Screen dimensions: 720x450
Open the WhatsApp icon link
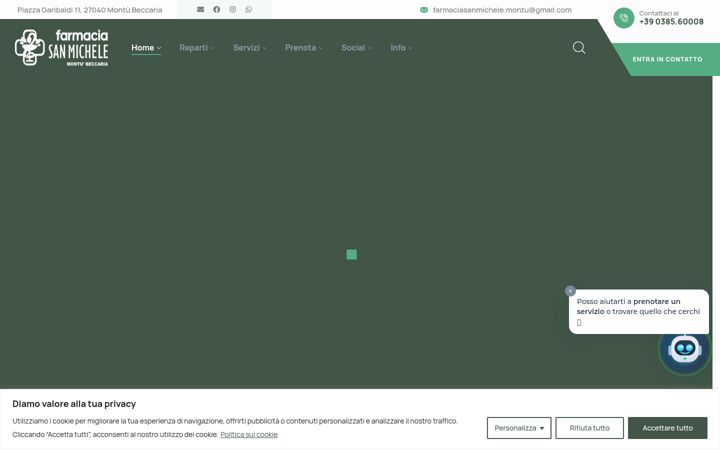248,9
